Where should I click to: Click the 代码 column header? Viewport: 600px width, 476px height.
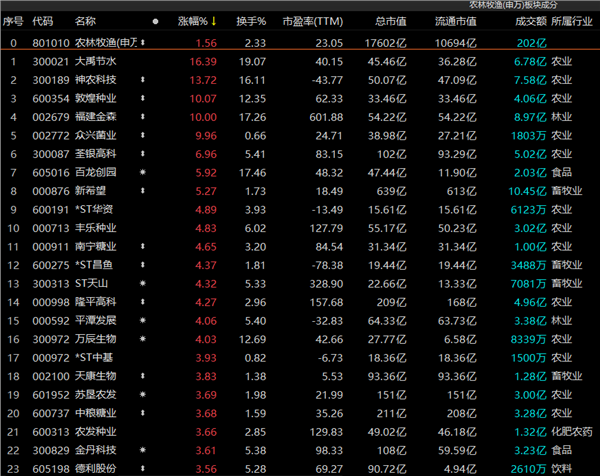(x=43, y=20)
